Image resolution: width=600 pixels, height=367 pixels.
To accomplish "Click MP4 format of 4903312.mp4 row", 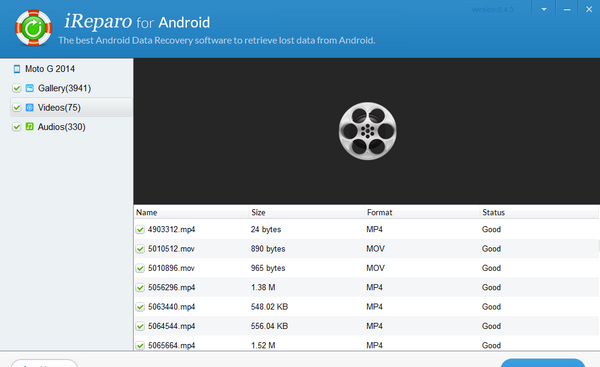I will coord(374,230).
